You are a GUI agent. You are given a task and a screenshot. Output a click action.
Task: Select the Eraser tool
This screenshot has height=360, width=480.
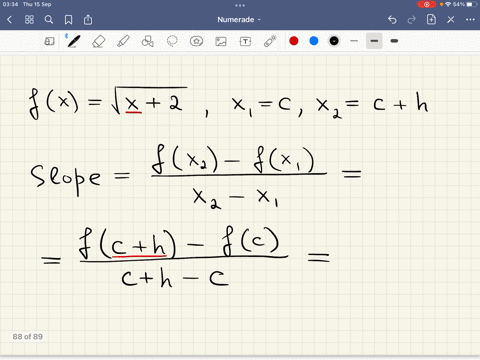point(98,41)
